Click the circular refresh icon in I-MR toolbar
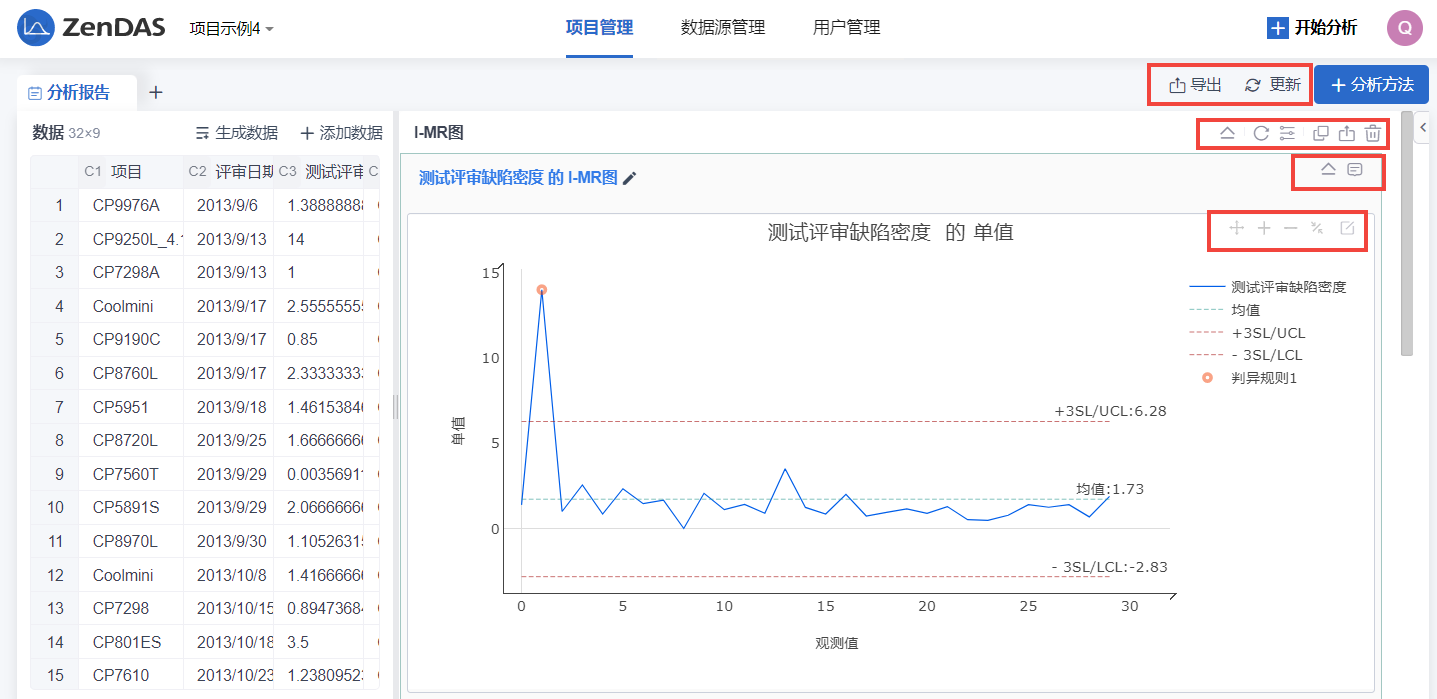The height and width of the screenshot is (699, 1437). tap(1261, 133)
